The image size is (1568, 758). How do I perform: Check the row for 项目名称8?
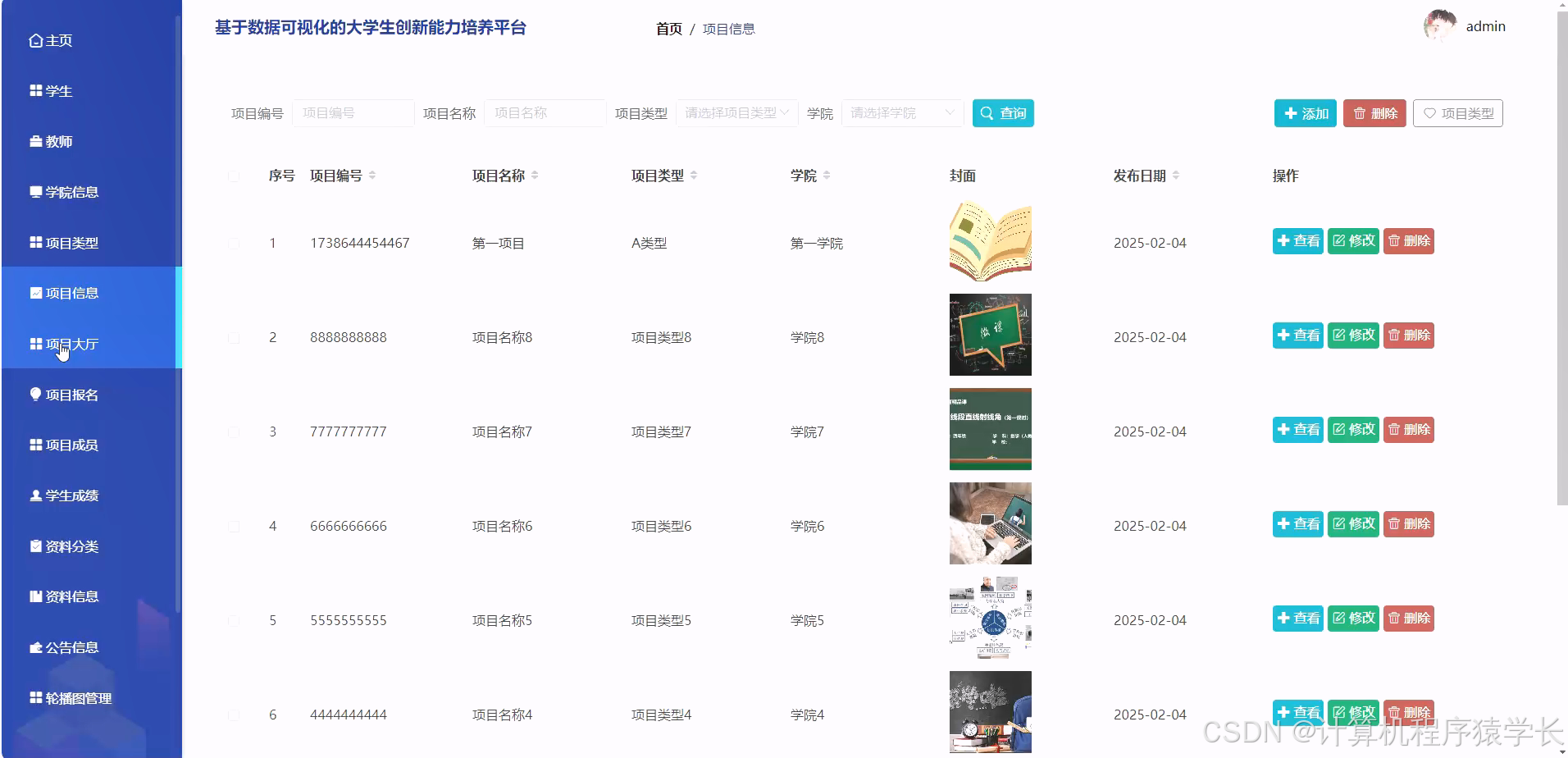pyautogui.click(x=234, y=337)
